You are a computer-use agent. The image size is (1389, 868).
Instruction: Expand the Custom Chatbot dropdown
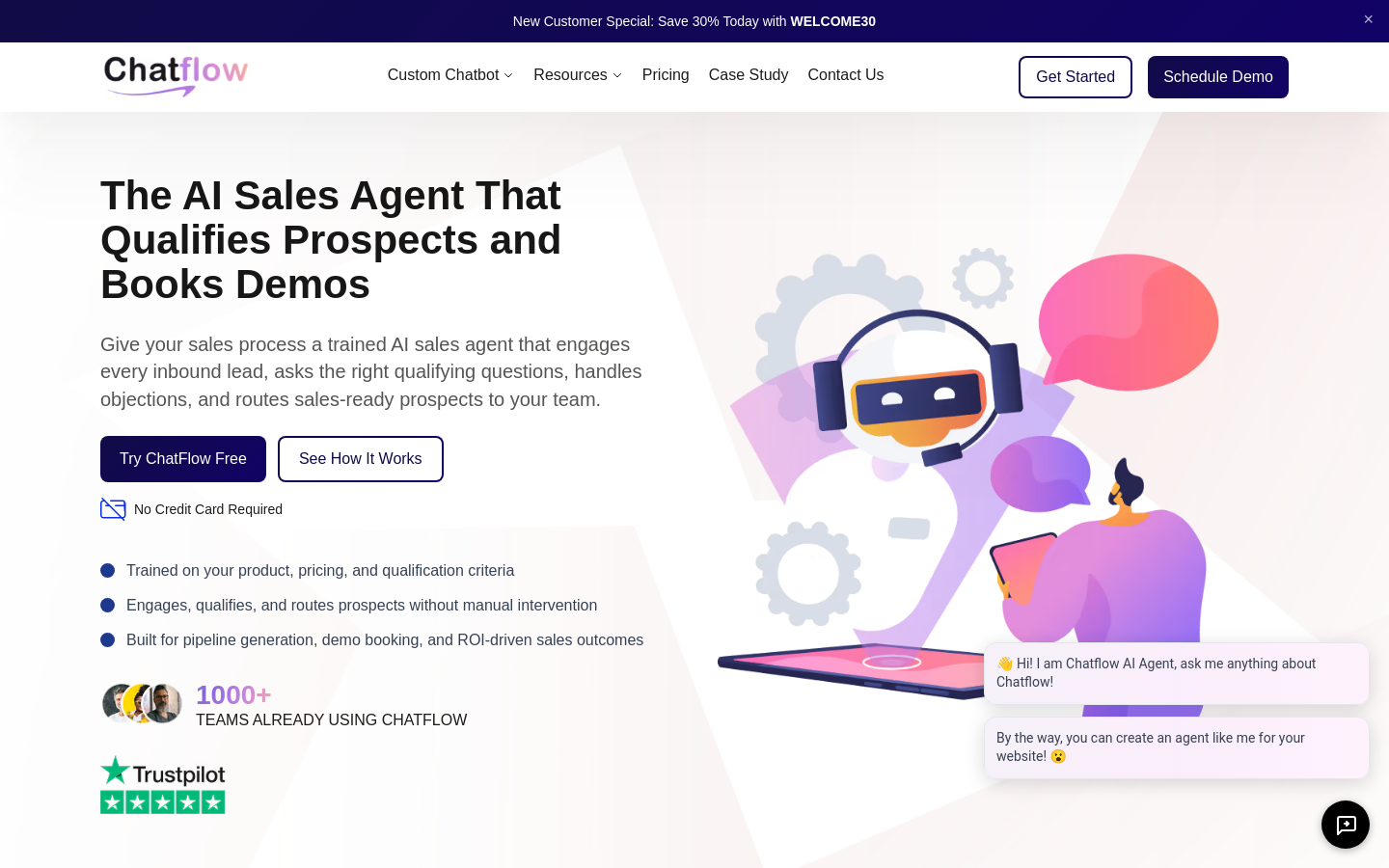point(450,75)
